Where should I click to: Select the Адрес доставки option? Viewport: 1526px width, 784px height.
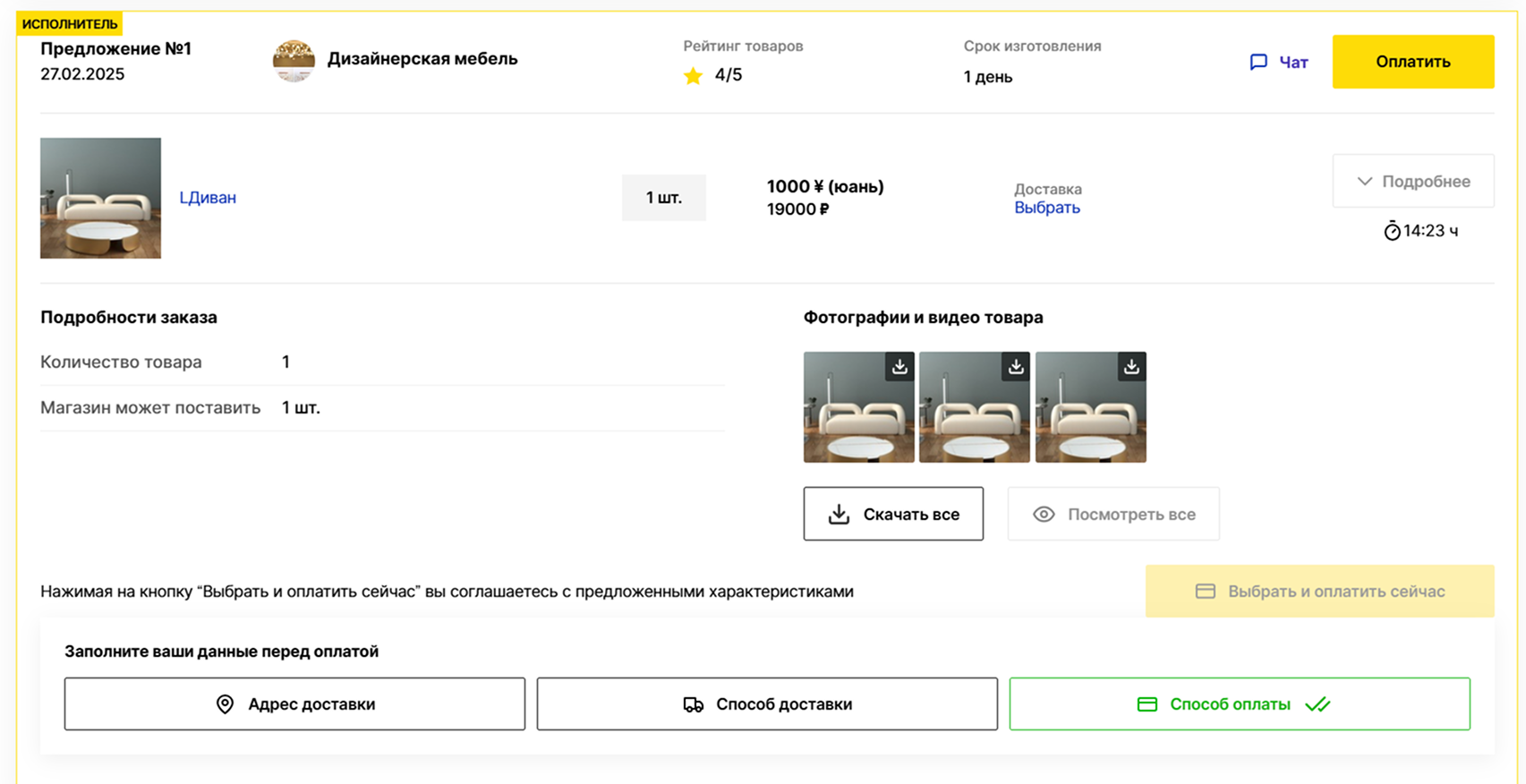(294, 703)
